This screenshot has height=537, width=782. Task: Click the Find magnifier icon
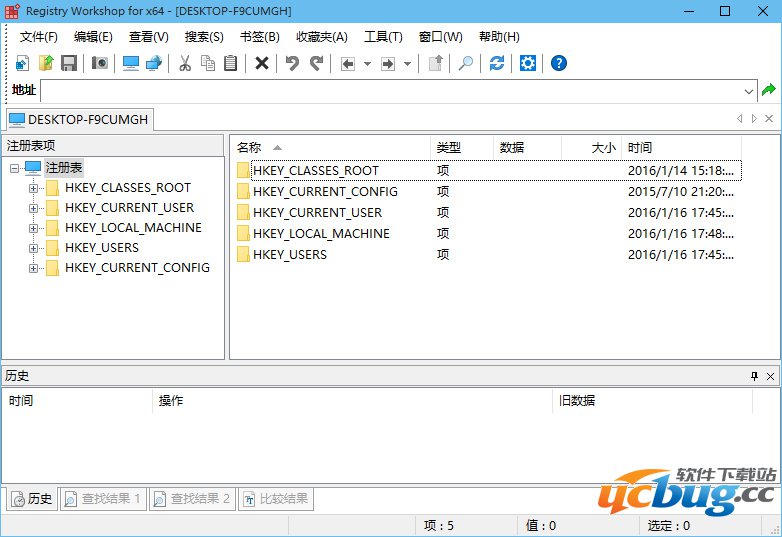pyautogui.click(x=465, y=63)
